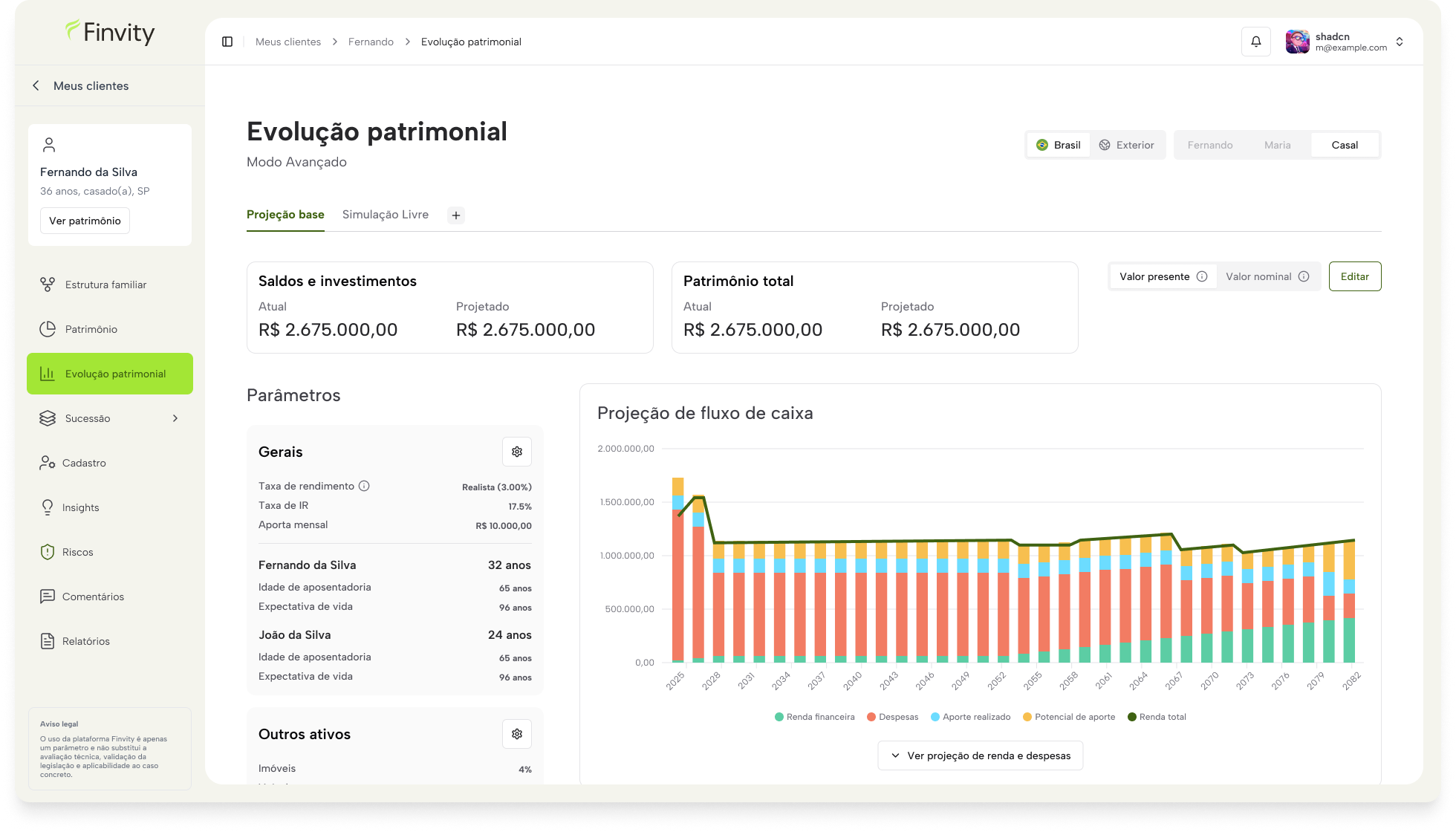Image resolution: width=1456 pixels, height=832 pixels.
Task: Open the notifications bell
Action: coord(1255,42)
